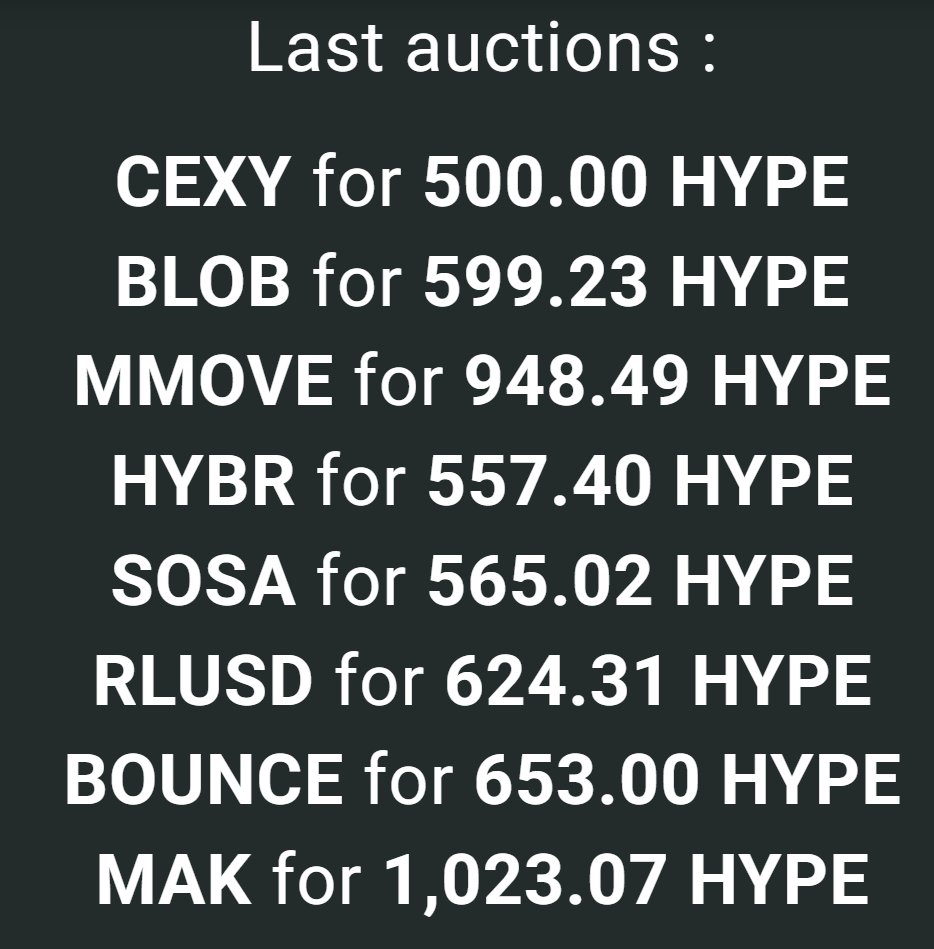This screenshot has height=949, width=934.
Task: Click the BOUNCE auction ticker
Action: pyautogui.click(x=204, y=779)
